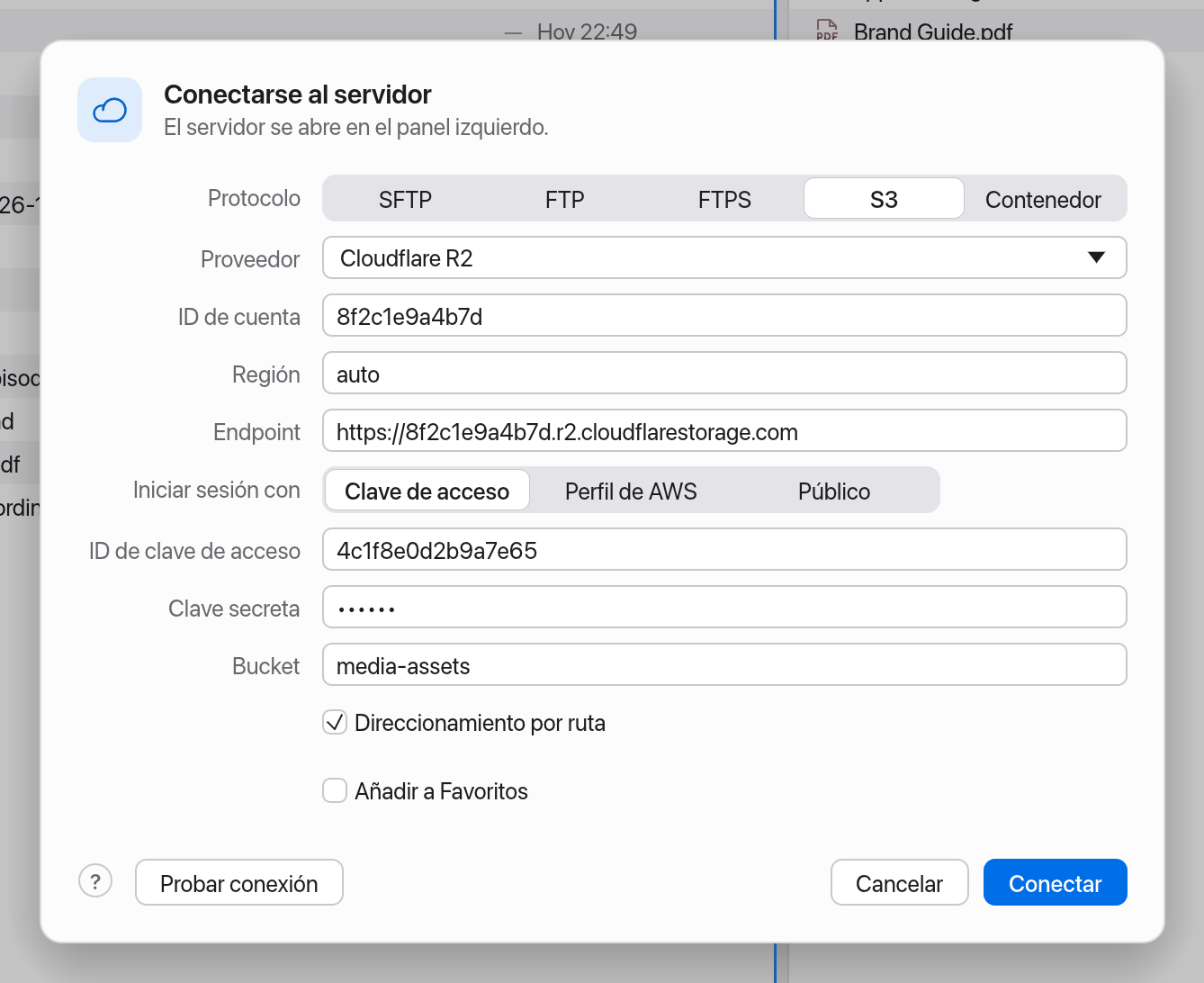
Task: Switch to the Contenedor protocol tab
Action: point(1043,199)
